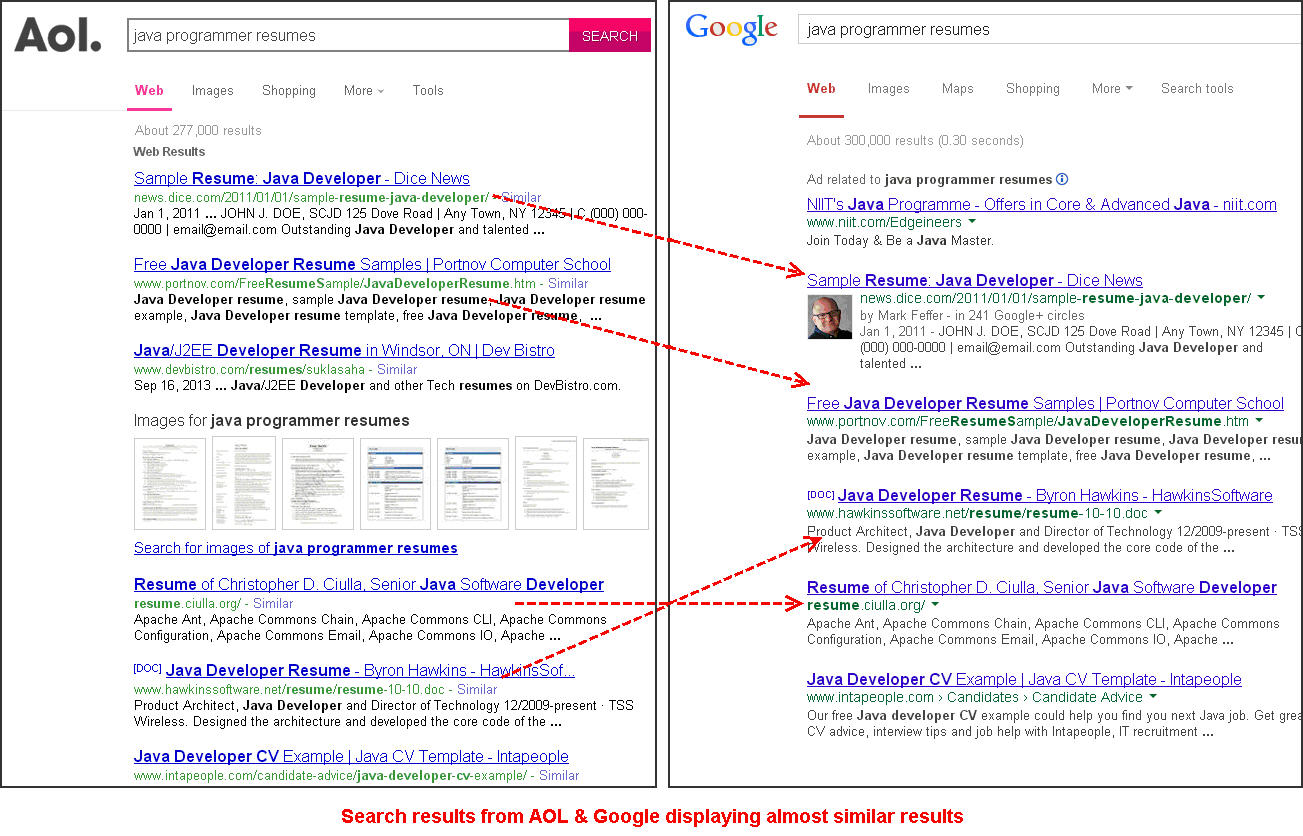This screenshot has height=836, width=1303.
Task: Click fifth resume image thumbnail in AOL
Action: pos(473,483)
